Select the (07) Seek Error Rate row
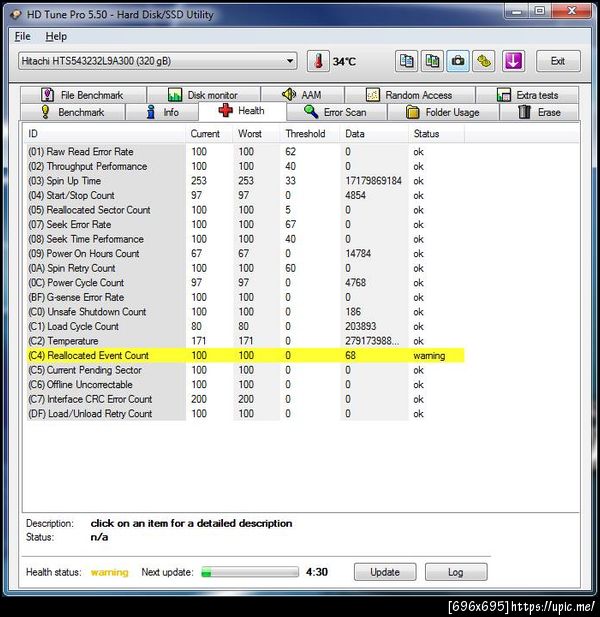600x617 pixels. [x=246, y=224]
